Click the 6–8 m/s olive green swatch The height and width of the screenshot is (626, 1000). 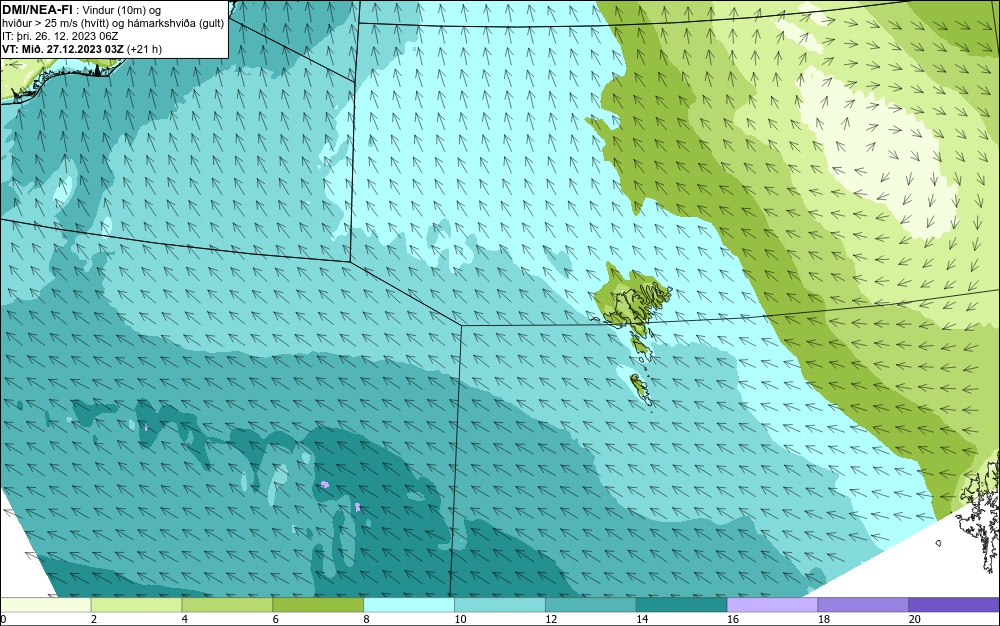(318, 605)
